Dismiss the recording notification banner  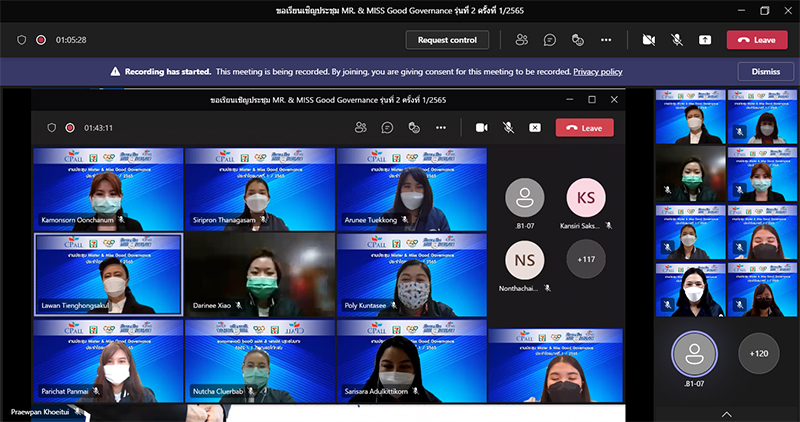(x=765, y=72)
